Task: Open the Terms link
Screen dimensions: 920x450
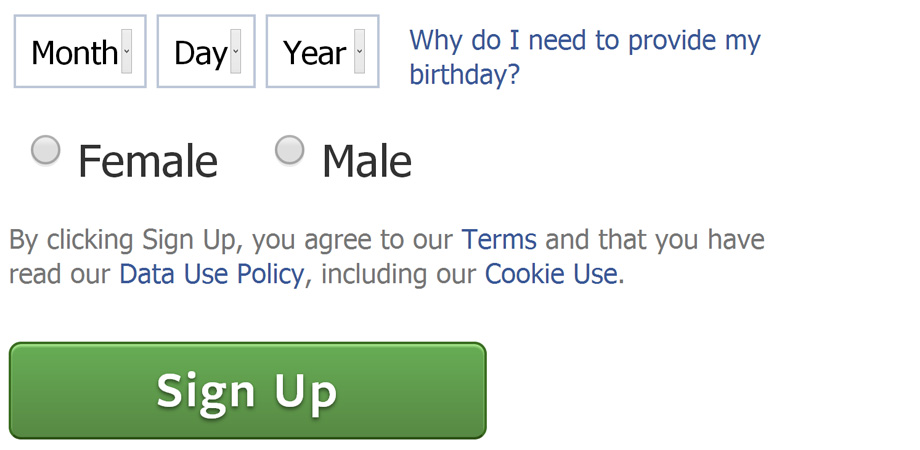Action: pos(498,240)
